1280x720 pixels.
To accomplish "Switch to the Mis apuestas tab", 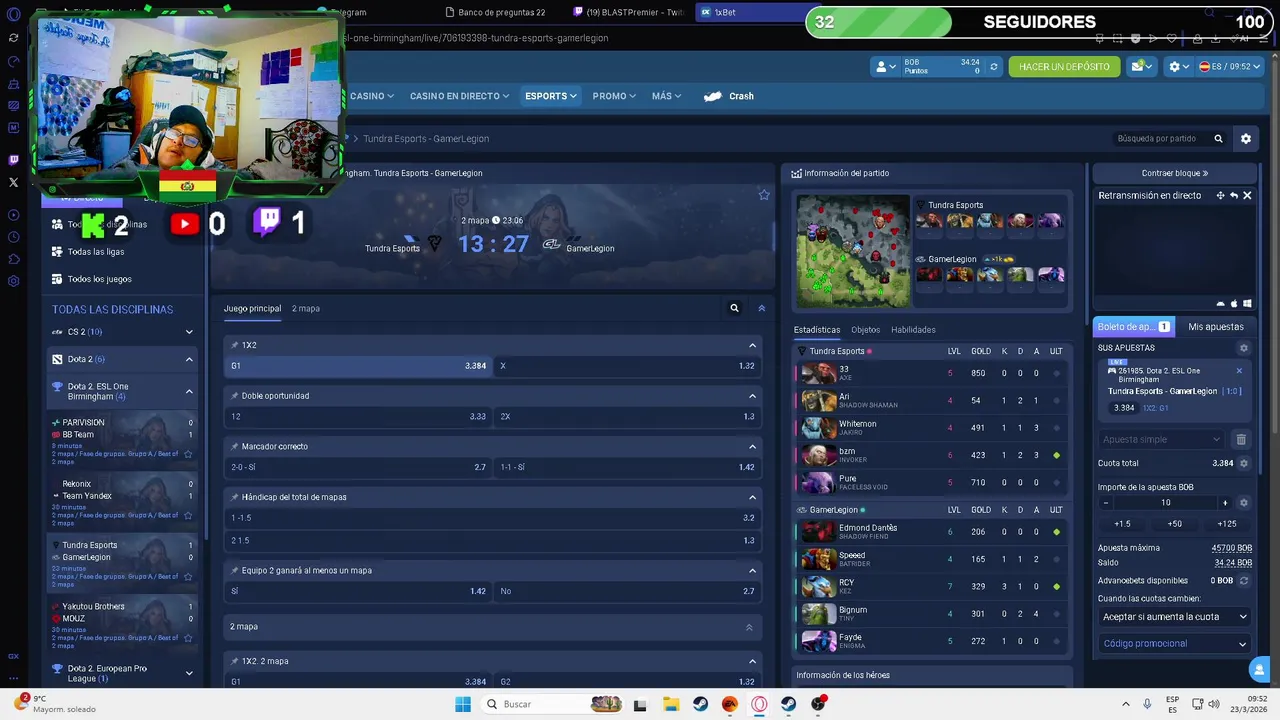I will coord(1216,327).
